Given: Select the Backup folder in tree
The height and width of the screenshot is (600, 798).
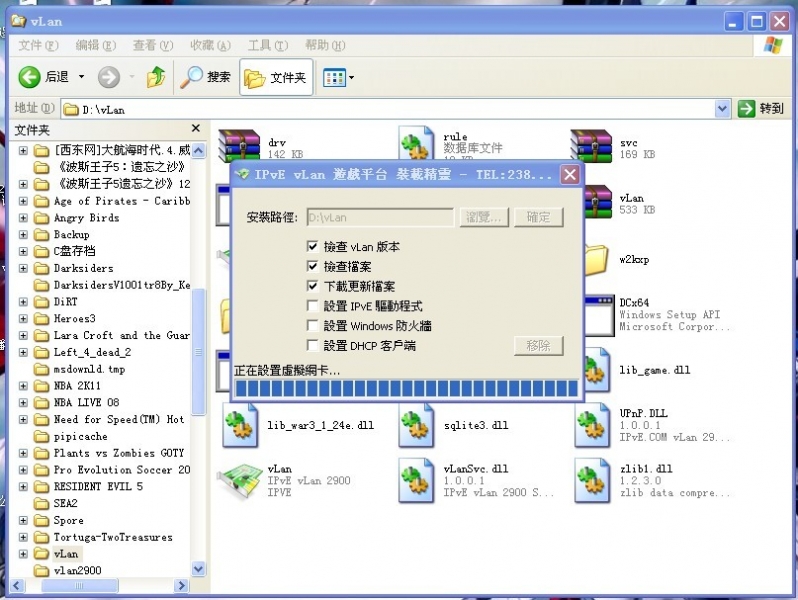Looking at the screenshot, I should 71,235.
